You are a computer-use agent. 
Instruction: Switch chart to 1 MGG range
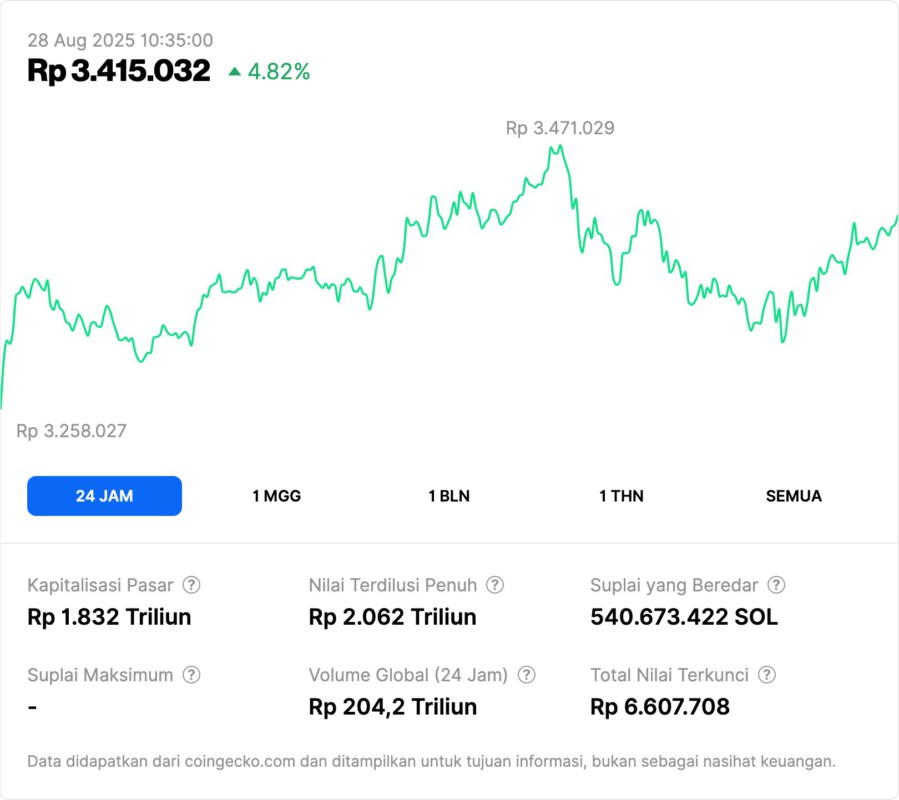point(277,496)
